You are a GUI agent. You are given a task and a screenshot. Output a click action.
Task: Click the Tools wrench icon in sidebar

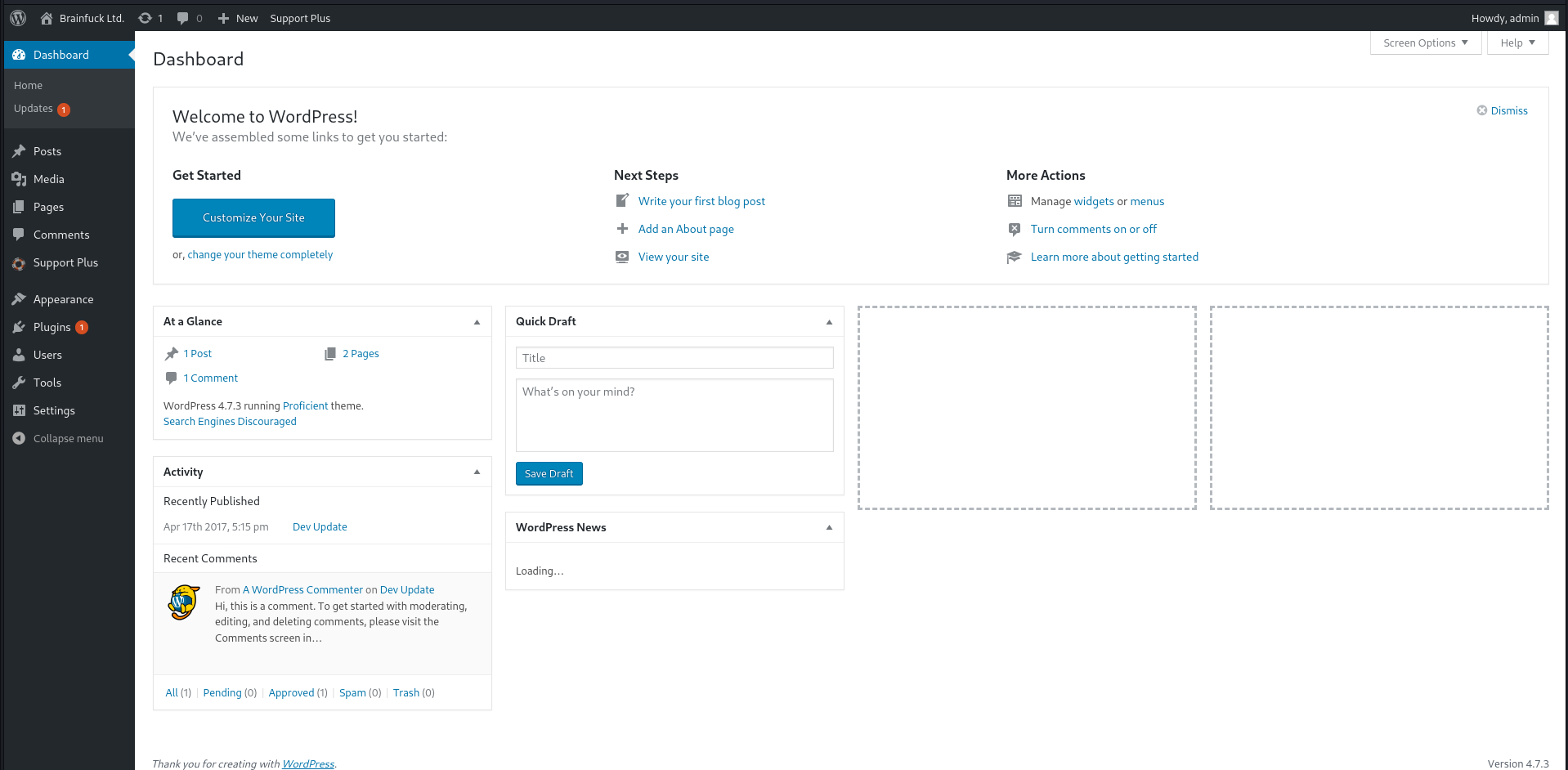pos(19,383)
